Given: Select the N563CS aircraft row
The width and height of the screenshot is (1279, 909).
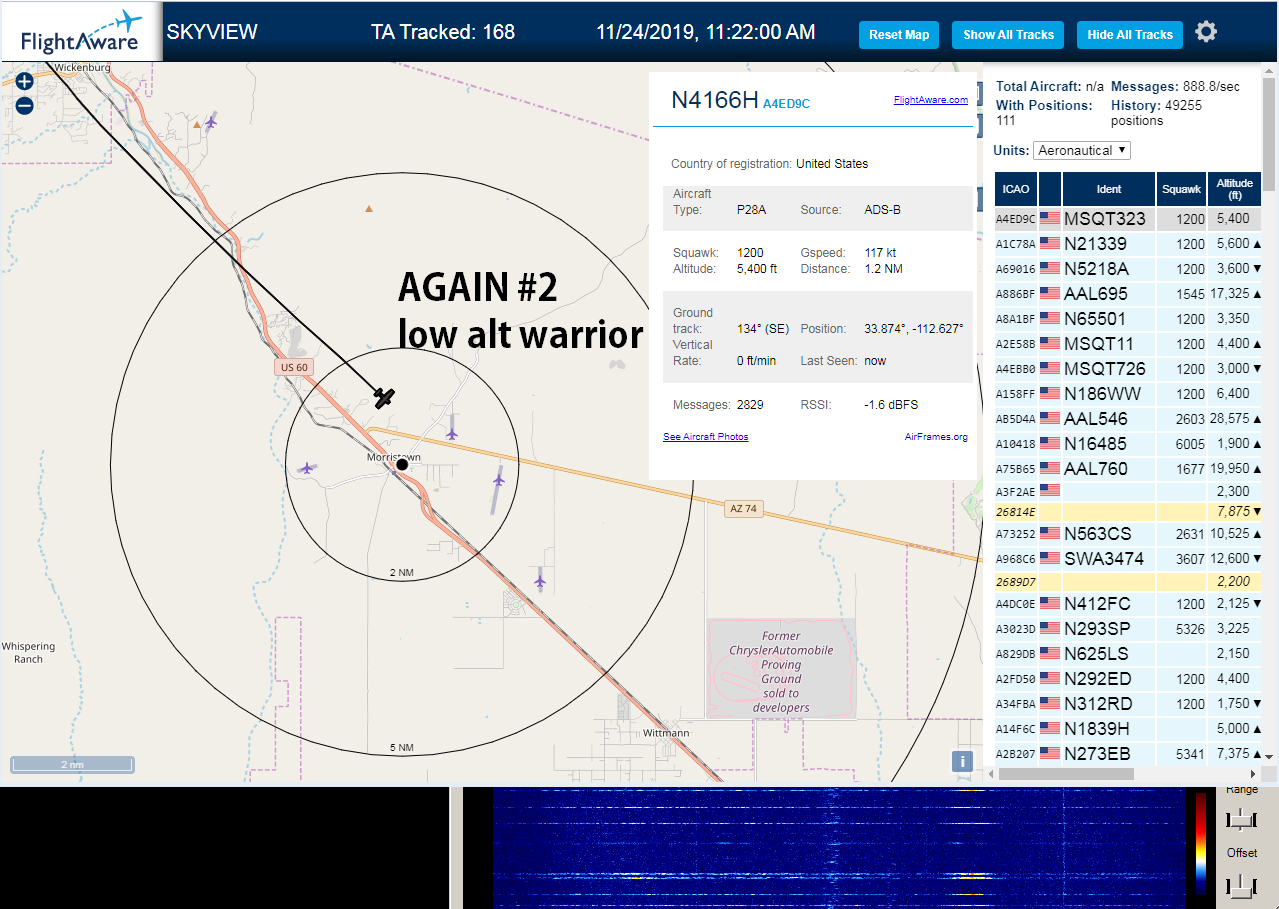Looking at the screenshot, I should point(1128,533).
